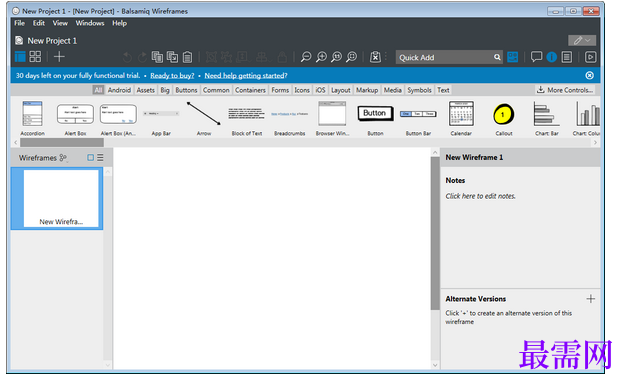Click the zoom to fit icon
Image resolution: width=631 pixels, height=386 pixels.
[x=352, y=57]
